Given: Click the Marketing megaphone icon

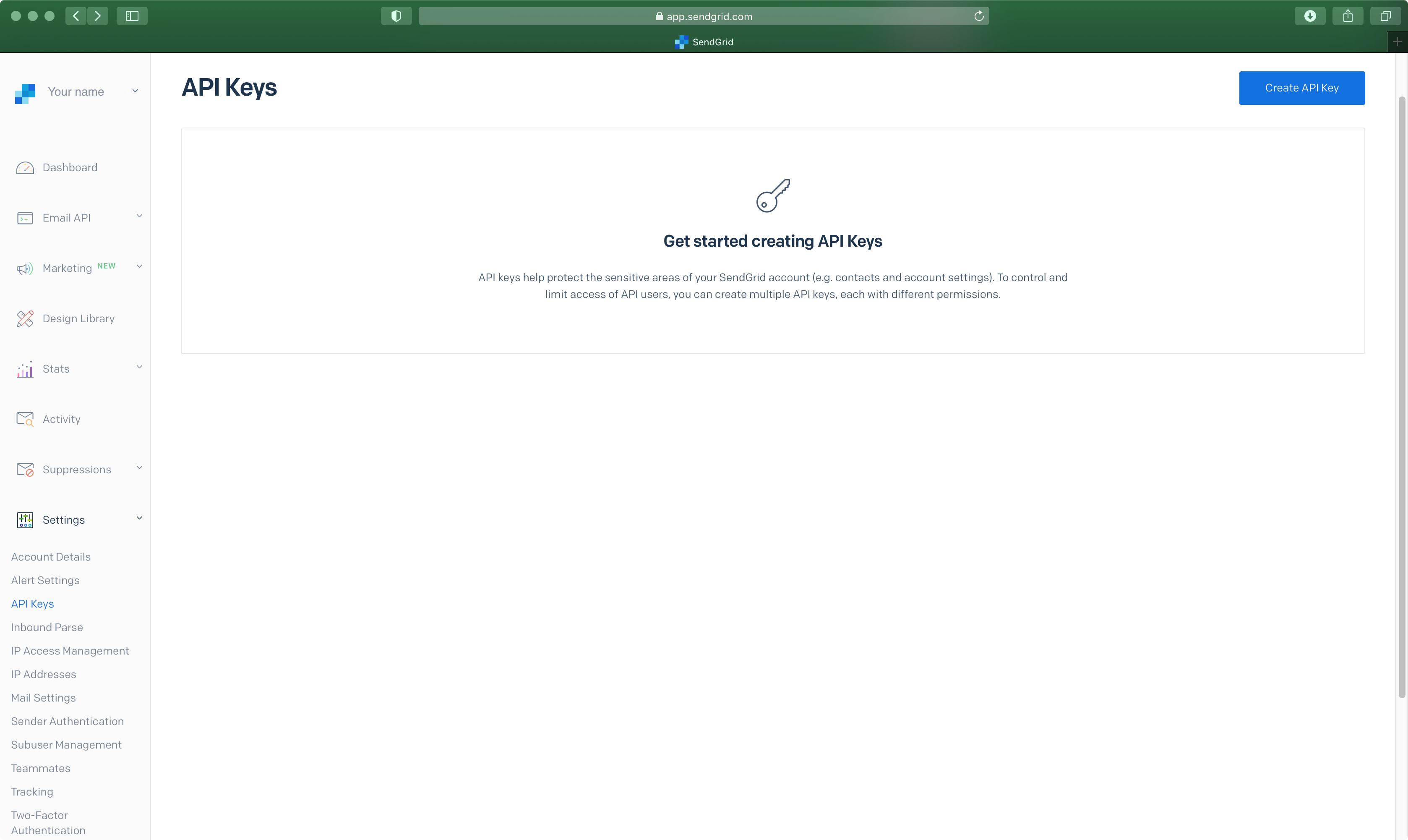Looking at the screenshot, I should 25,268.
